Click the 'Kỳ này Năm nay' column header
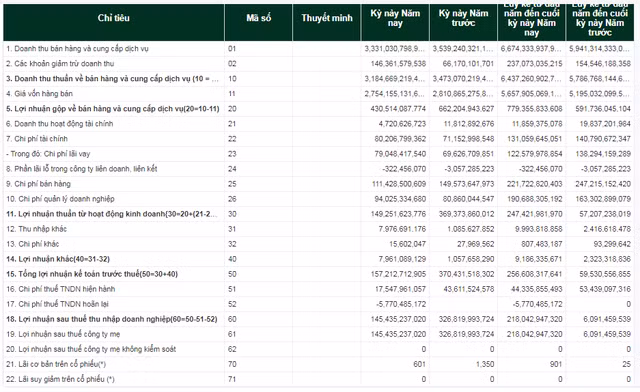This screenshot has height=392, width=640. 395,22
